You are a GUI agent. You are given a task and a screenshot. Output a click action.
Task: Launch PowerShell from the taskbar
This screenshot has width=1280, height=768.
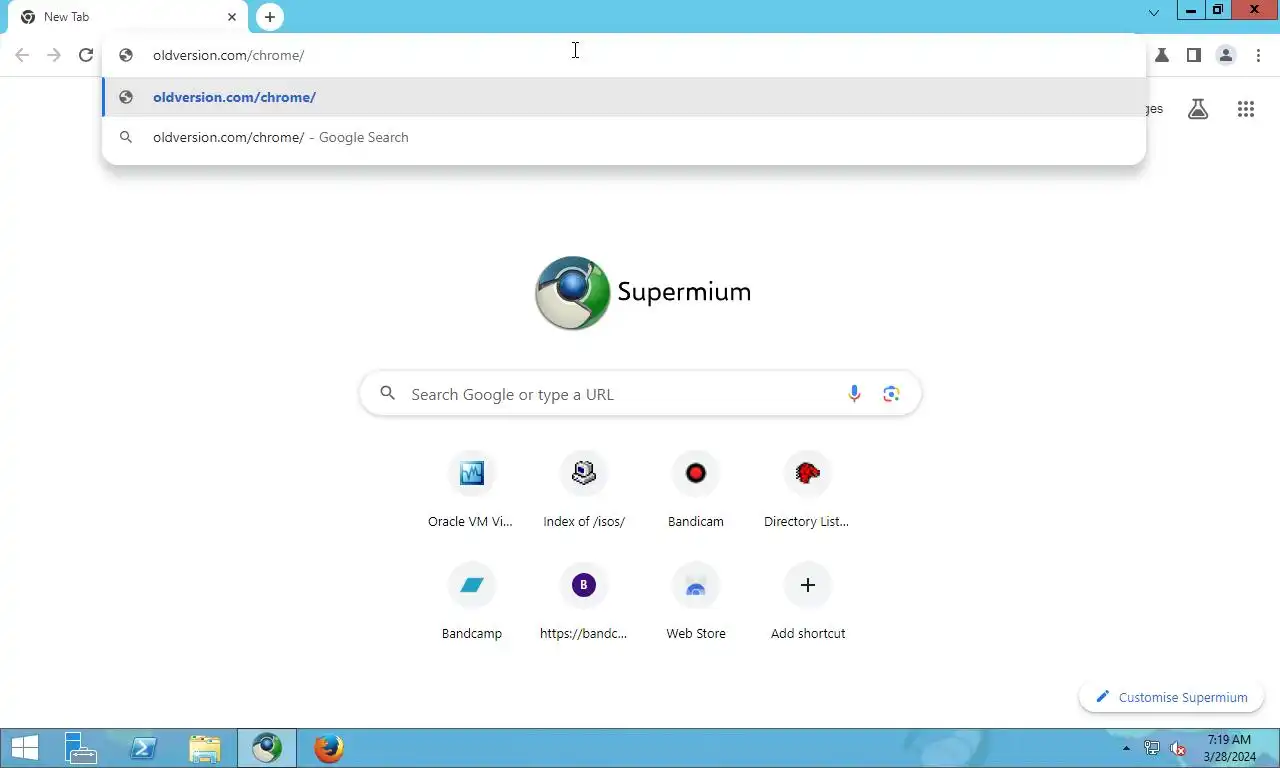tap(143, 748)
